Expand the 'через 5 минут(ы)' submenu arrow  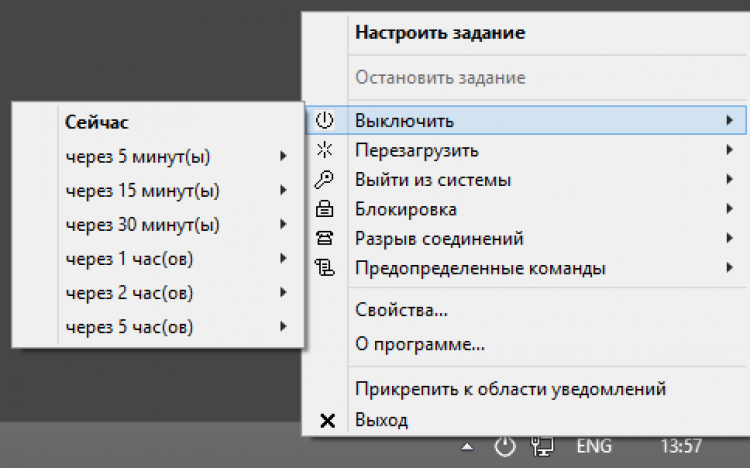[284, 156]
